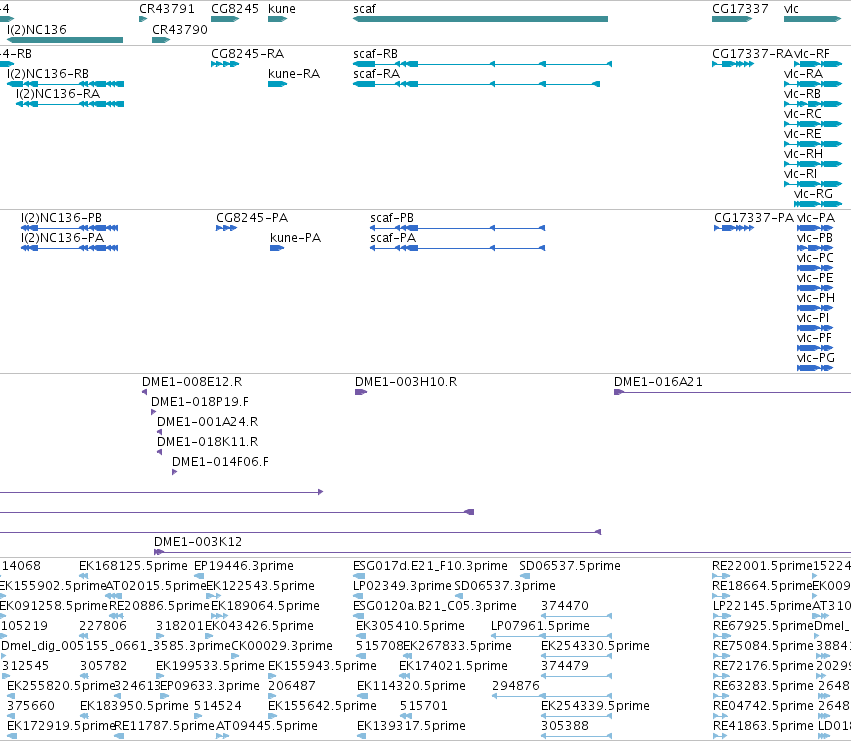
Task: Click the scaf gene bar
Action: 480,19
